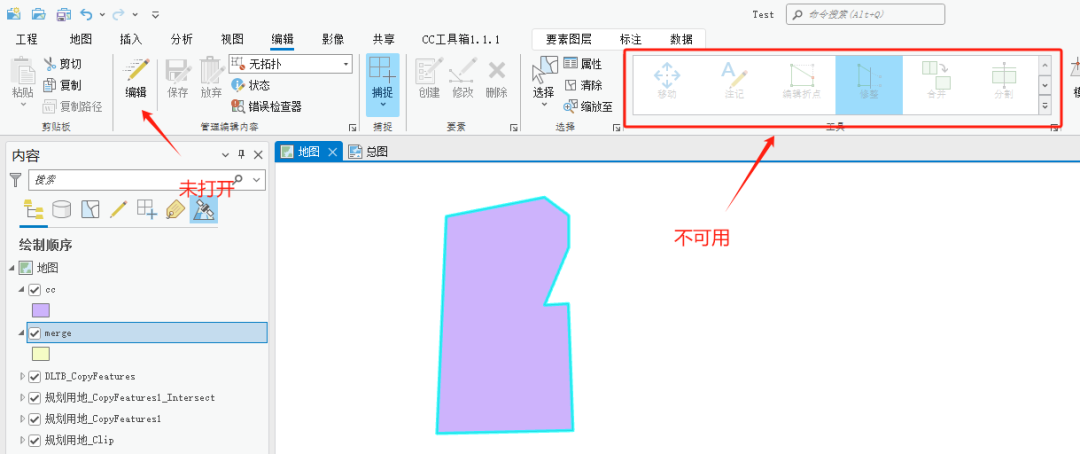Click the 状态 status button
Image resolution: width=1080 pixels, height=454 pixels.
pos(251,85)
